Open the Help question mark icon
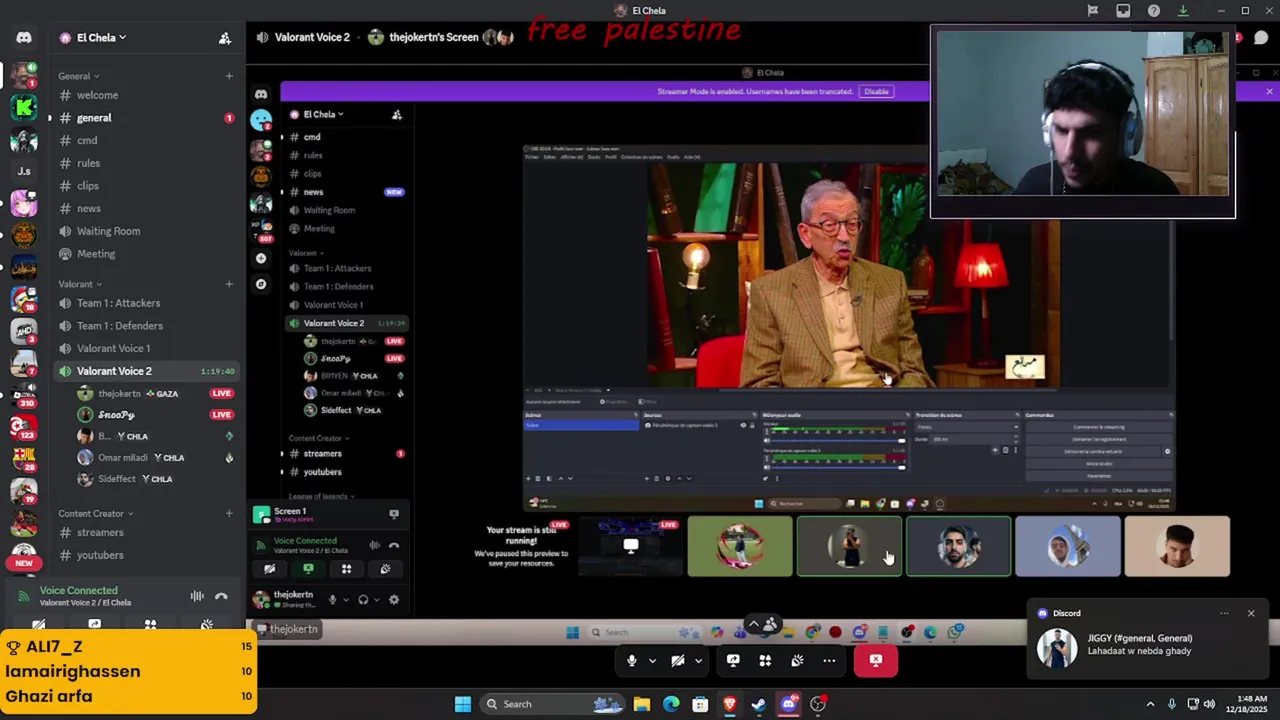The image size is (1280, 720). click(1154, 11)
